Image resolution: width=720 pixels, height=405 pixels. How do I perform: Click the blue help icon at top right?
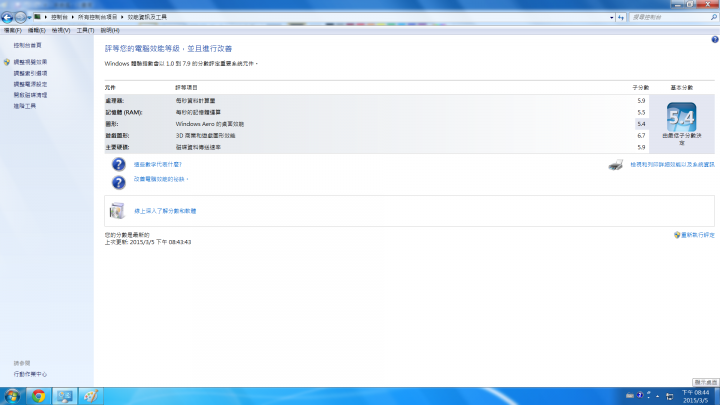(x=715, y=39)
